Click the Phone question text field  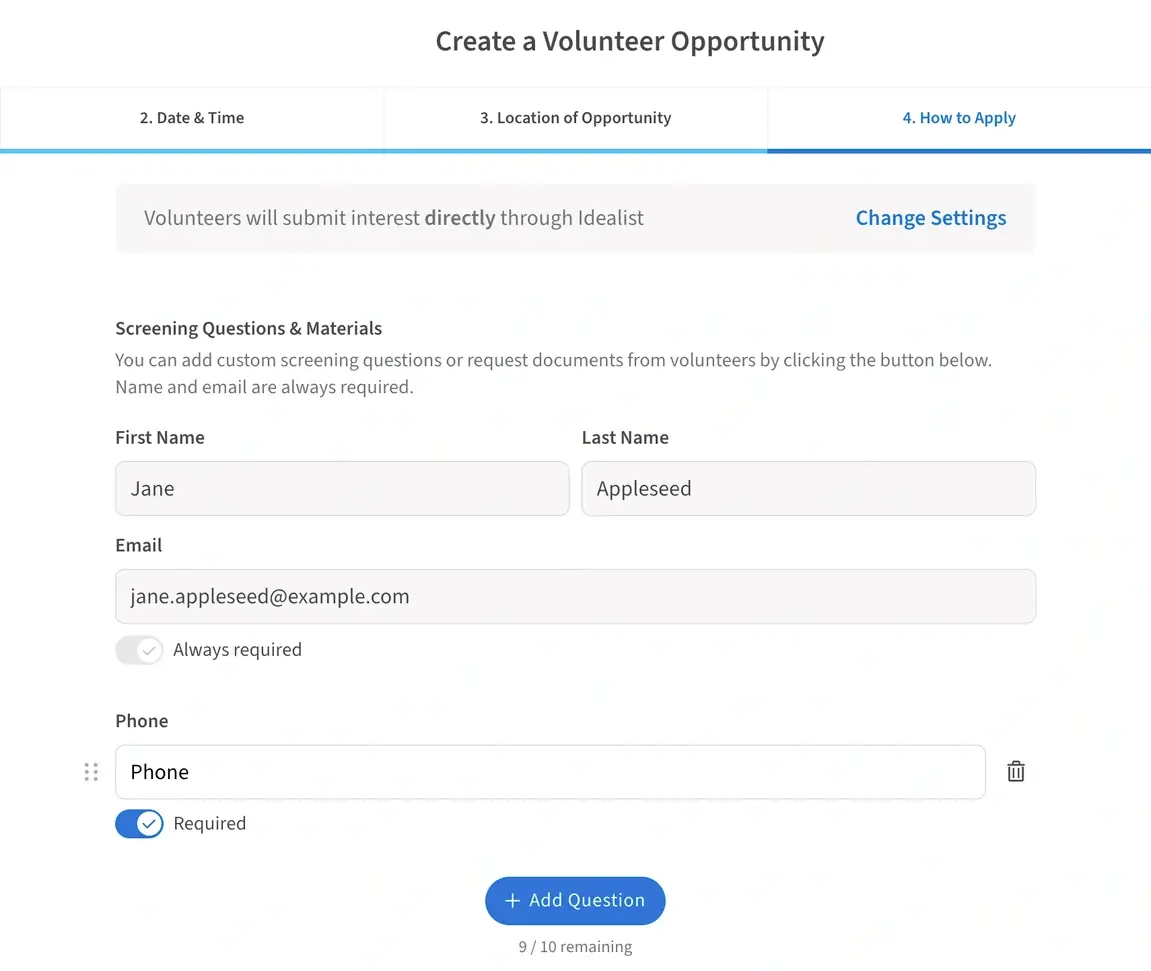pyautogui.click(x=551, y=771)
